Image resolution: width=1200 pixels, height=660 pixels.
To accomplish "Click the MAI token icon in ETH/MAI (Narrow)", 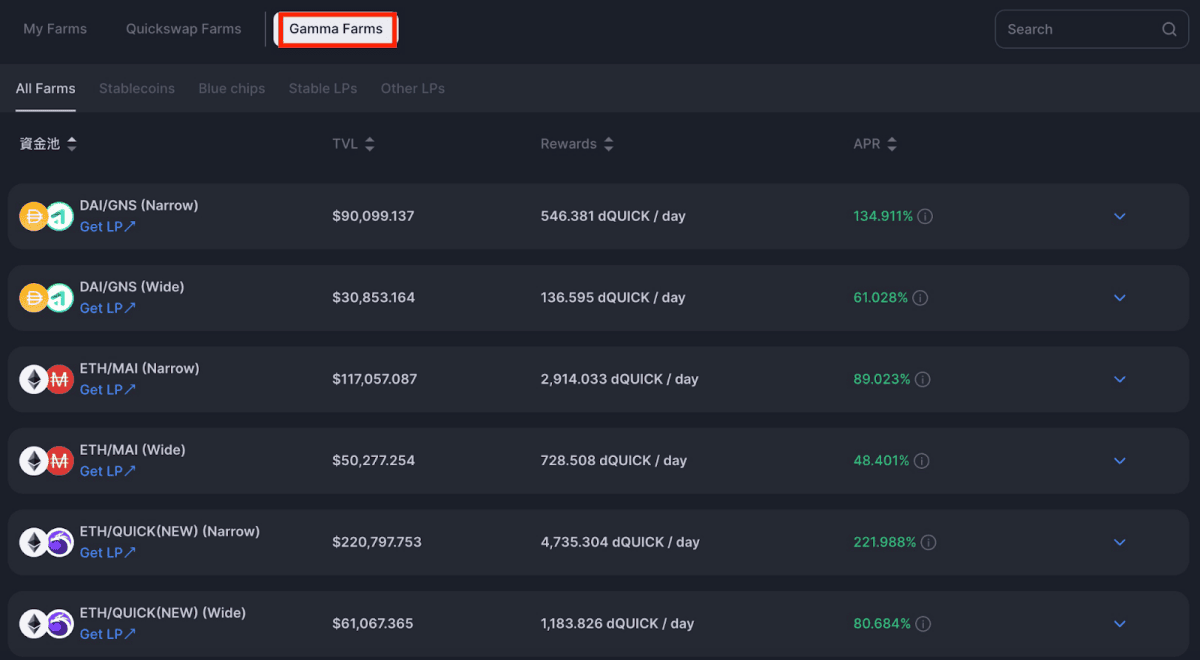I will (60, 379).
